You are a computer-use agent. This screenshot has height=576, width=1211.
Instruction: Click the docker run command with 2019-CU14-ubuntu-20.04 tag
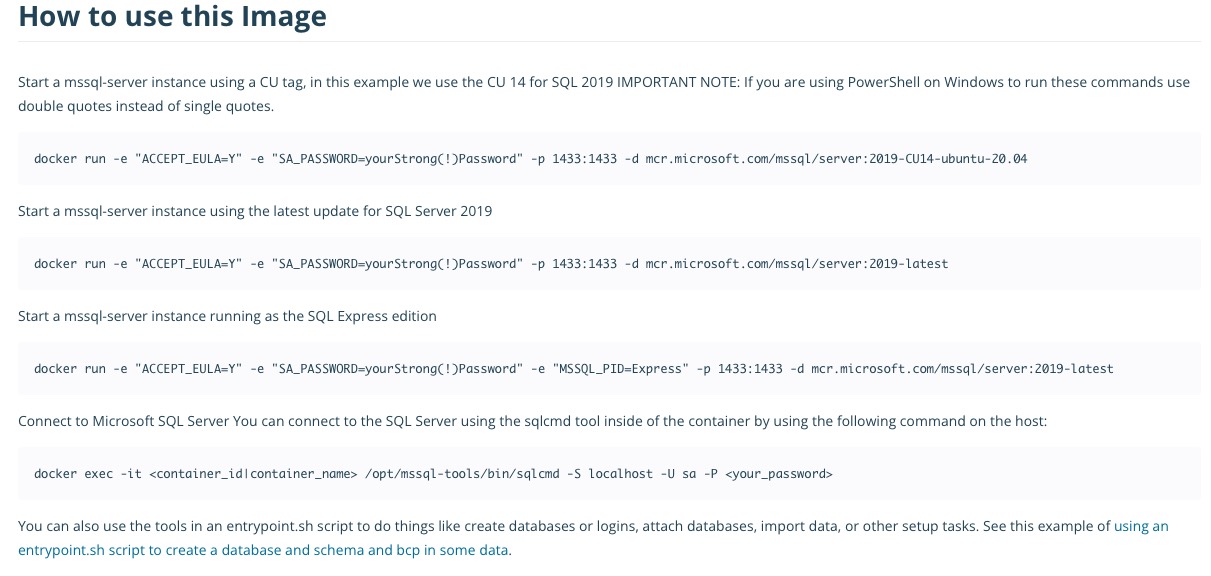tap(530, 159)
